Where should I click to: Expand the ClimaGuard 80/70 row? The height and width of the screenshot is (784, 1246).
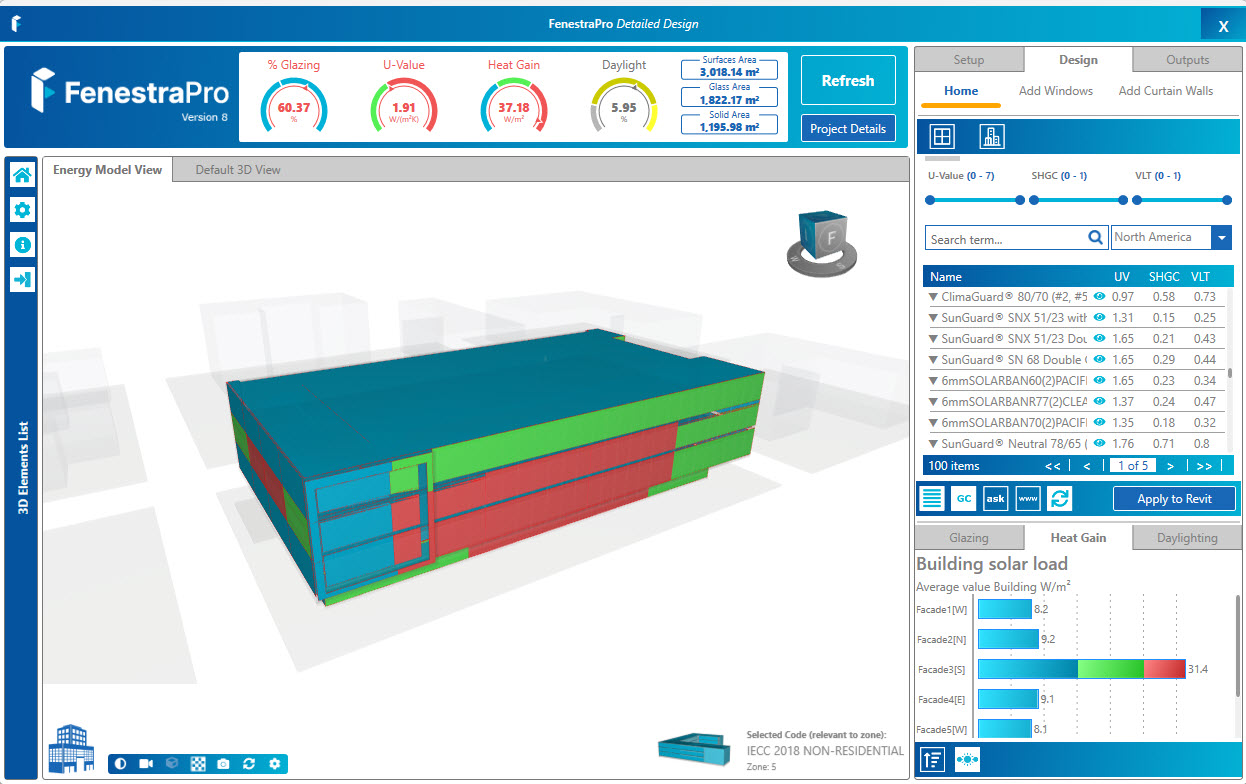click(x=933, y=297)
